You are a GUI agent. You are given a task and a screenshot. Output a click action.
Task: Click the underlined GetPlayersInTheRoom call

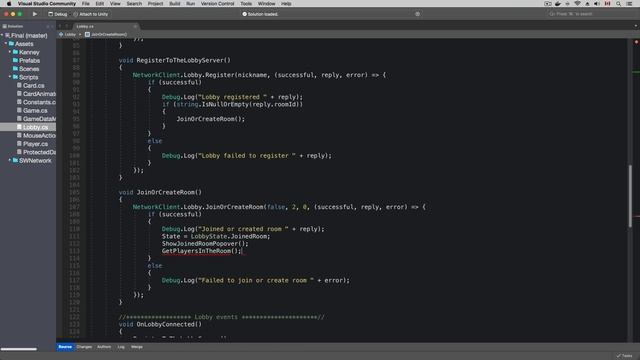pyautogui.click(x=201, y=251)
